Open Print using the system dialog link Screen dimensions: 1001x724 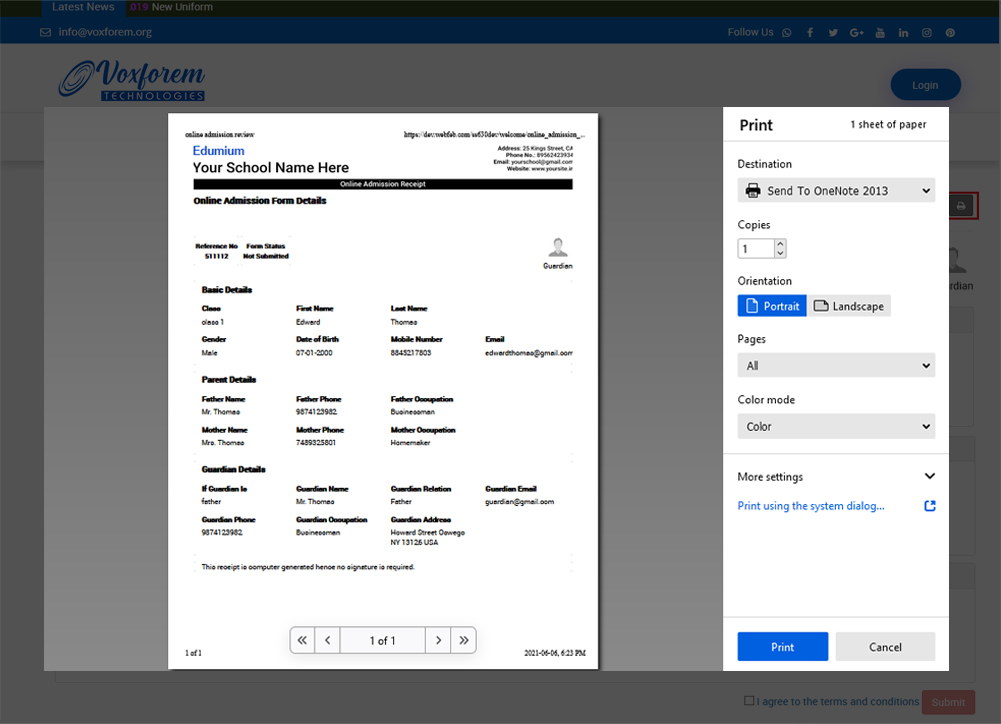pyautogui.click(x=811, y=506)
